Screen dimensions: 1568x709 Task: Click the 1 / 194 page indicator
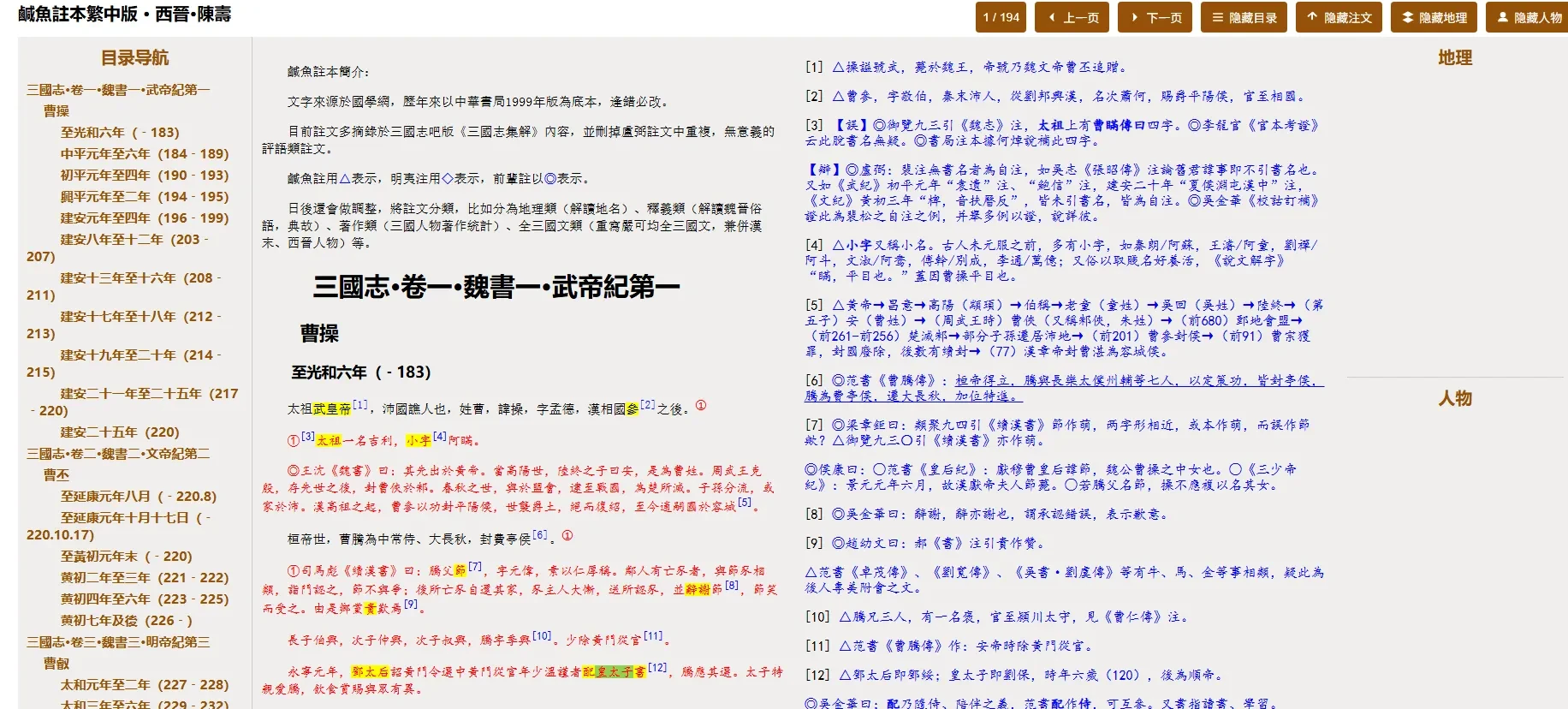pyautogui.click(x=1001, y=17)
